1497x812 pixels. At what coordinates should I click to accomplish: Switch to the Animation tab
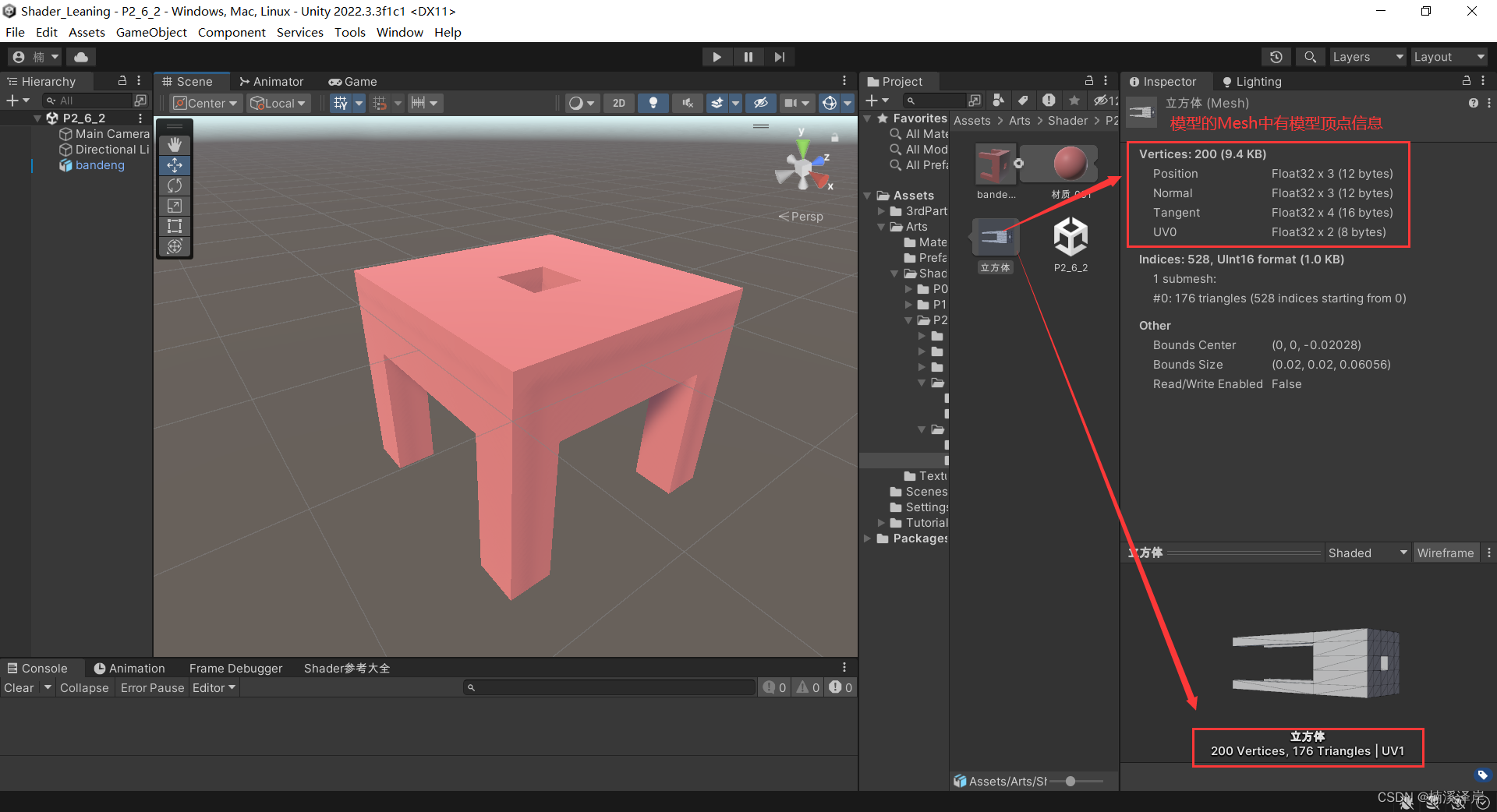(129, 668)
